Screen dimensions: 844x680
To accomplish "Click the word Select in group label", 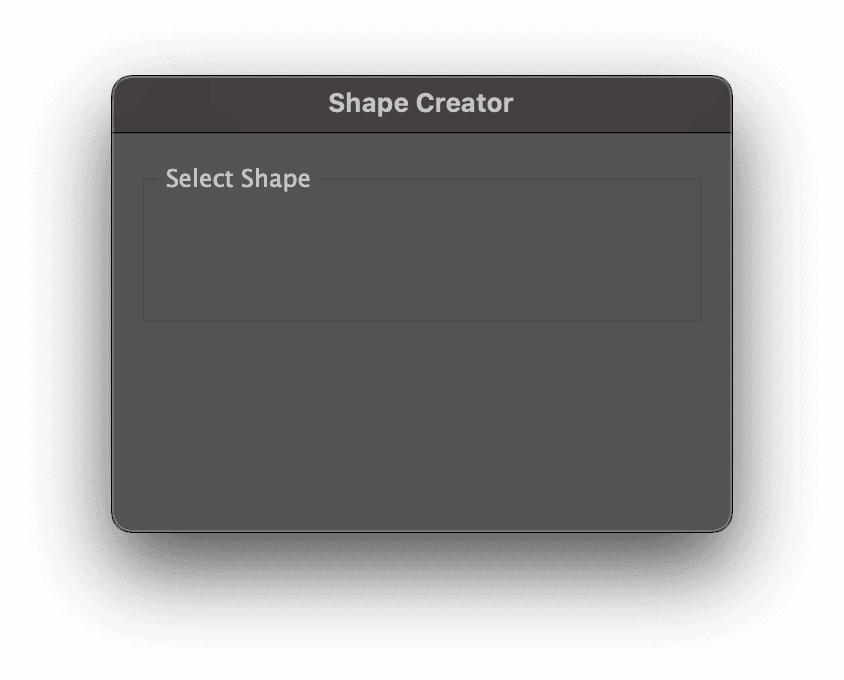I will coord(200,178).
